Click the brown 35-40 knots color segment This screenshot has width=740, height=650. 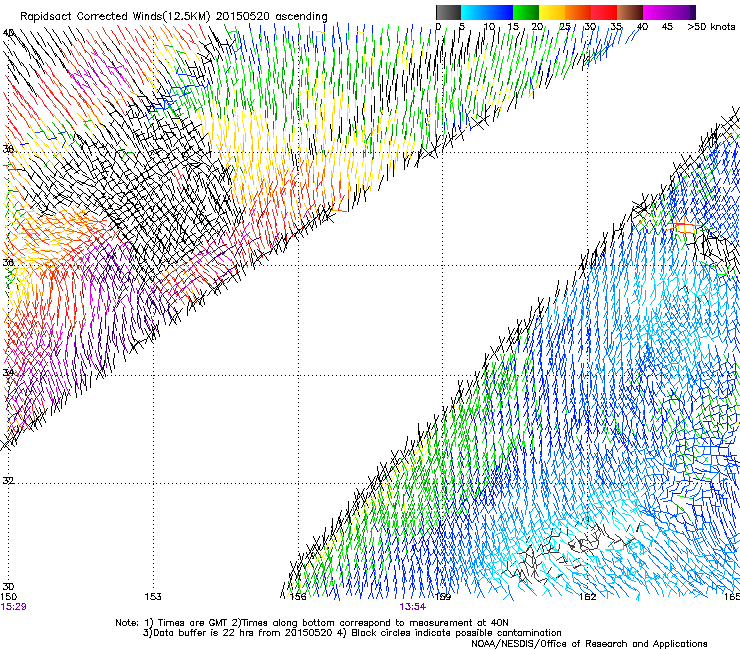pos(630,12)
